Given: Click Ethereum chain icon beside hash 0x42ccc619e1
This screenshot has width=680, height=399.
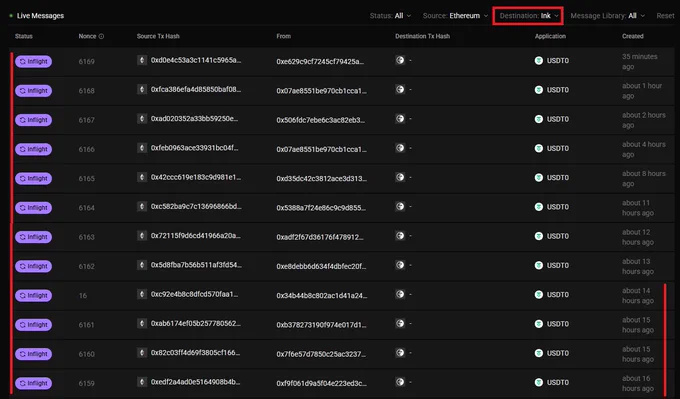Looking at the screenshot, I should 142,177.
